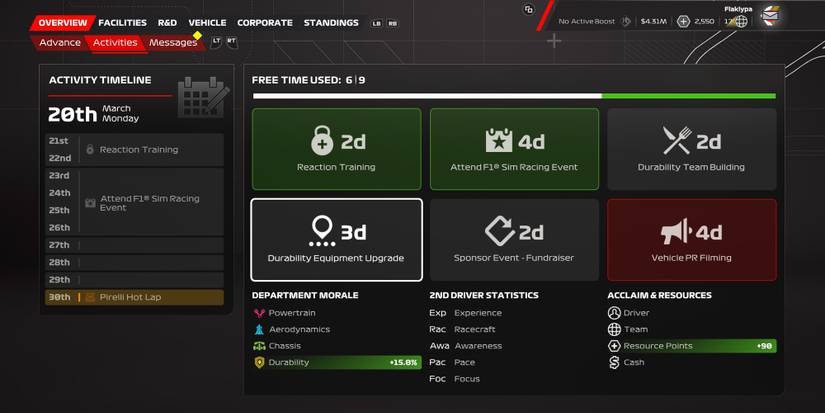Viewport: 825px width, 413px height.
Task: Open the Overview tab
Action: pyautogui.click(x=63, y=23)
